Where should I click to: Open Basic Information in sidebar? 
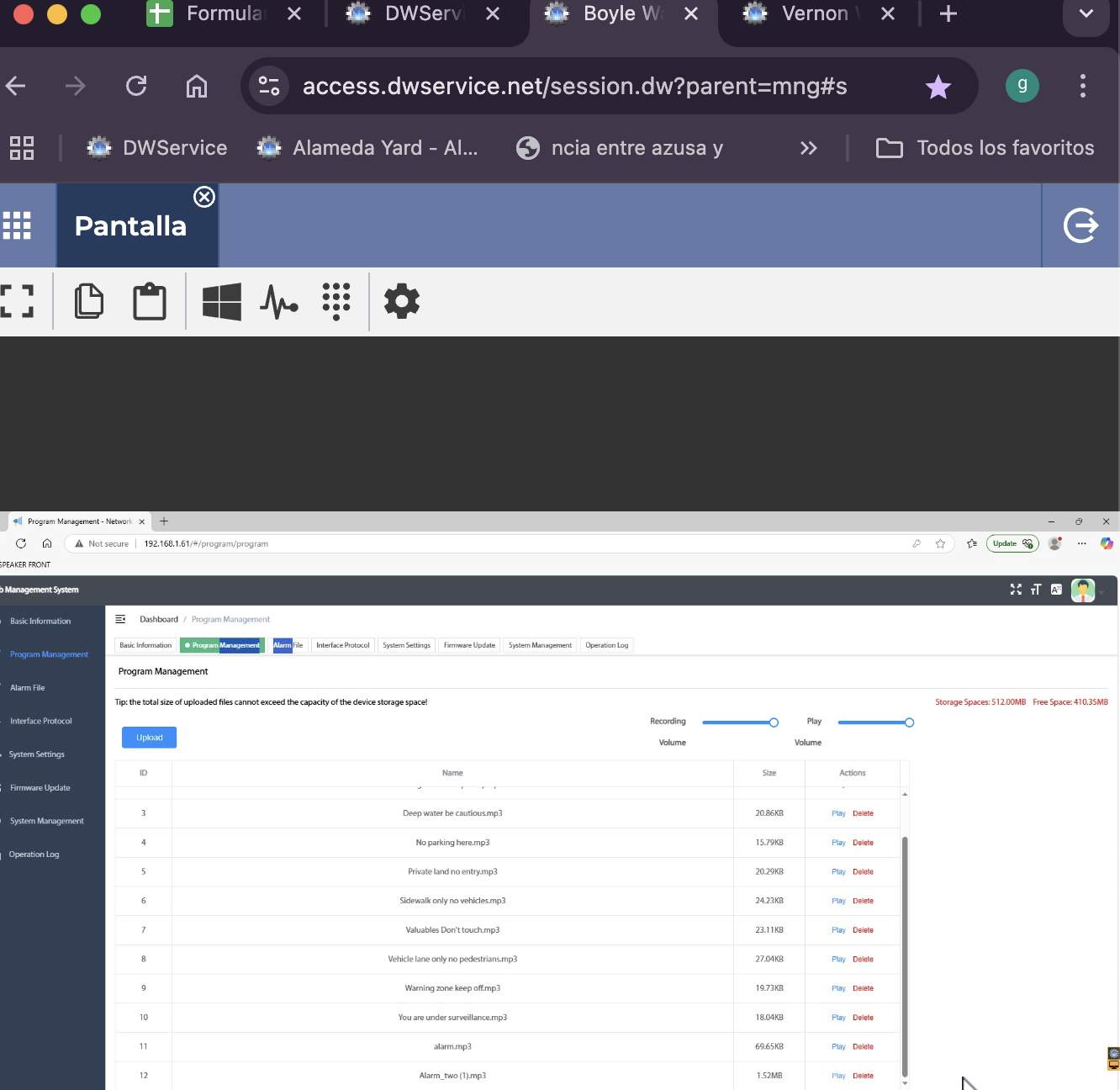[40, 621]
